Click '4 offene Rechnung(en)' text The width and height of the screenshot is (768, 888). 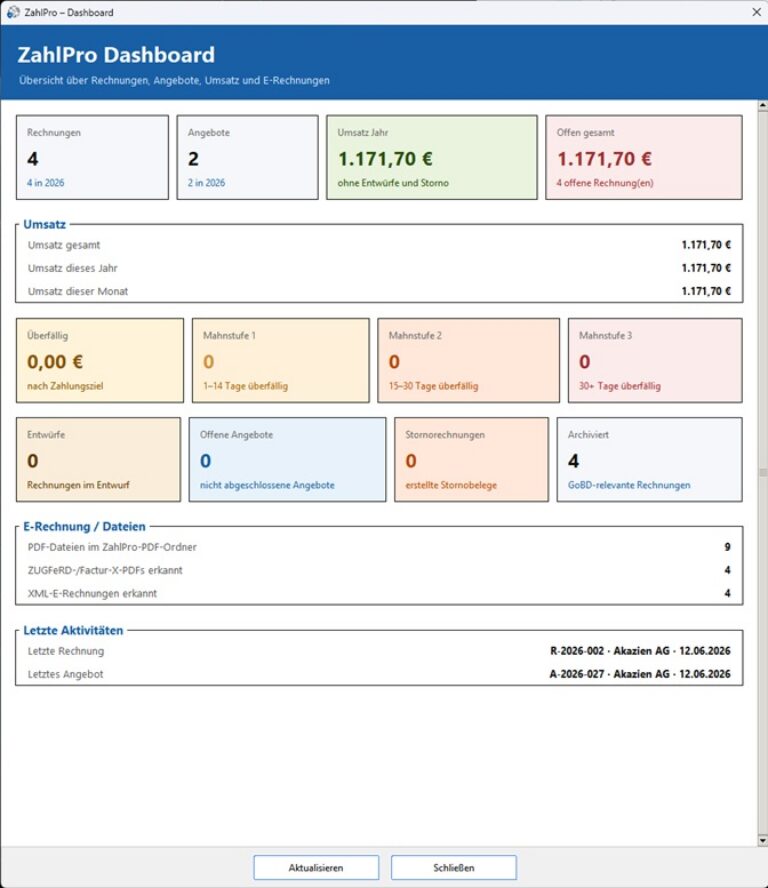[605, 183]
